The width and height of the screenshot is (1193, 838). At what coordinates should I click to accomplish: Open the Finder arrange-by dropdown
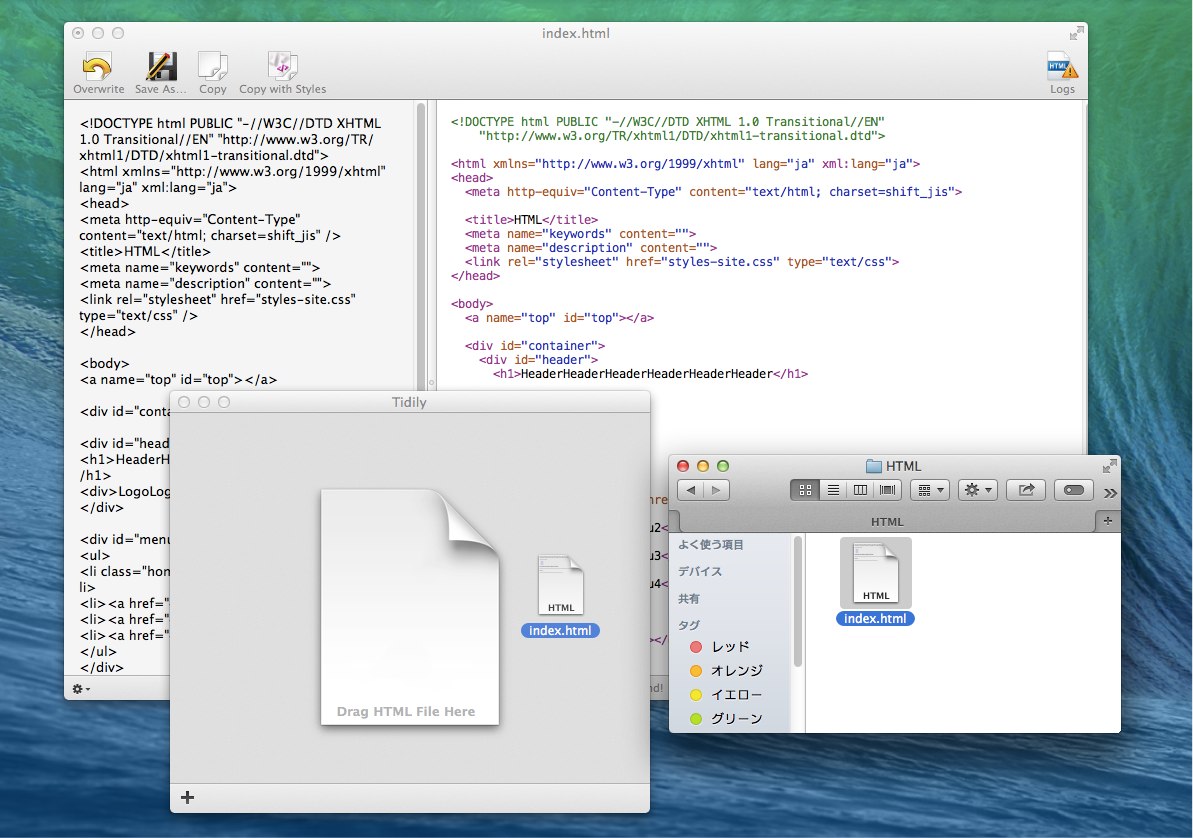point(929,490)
